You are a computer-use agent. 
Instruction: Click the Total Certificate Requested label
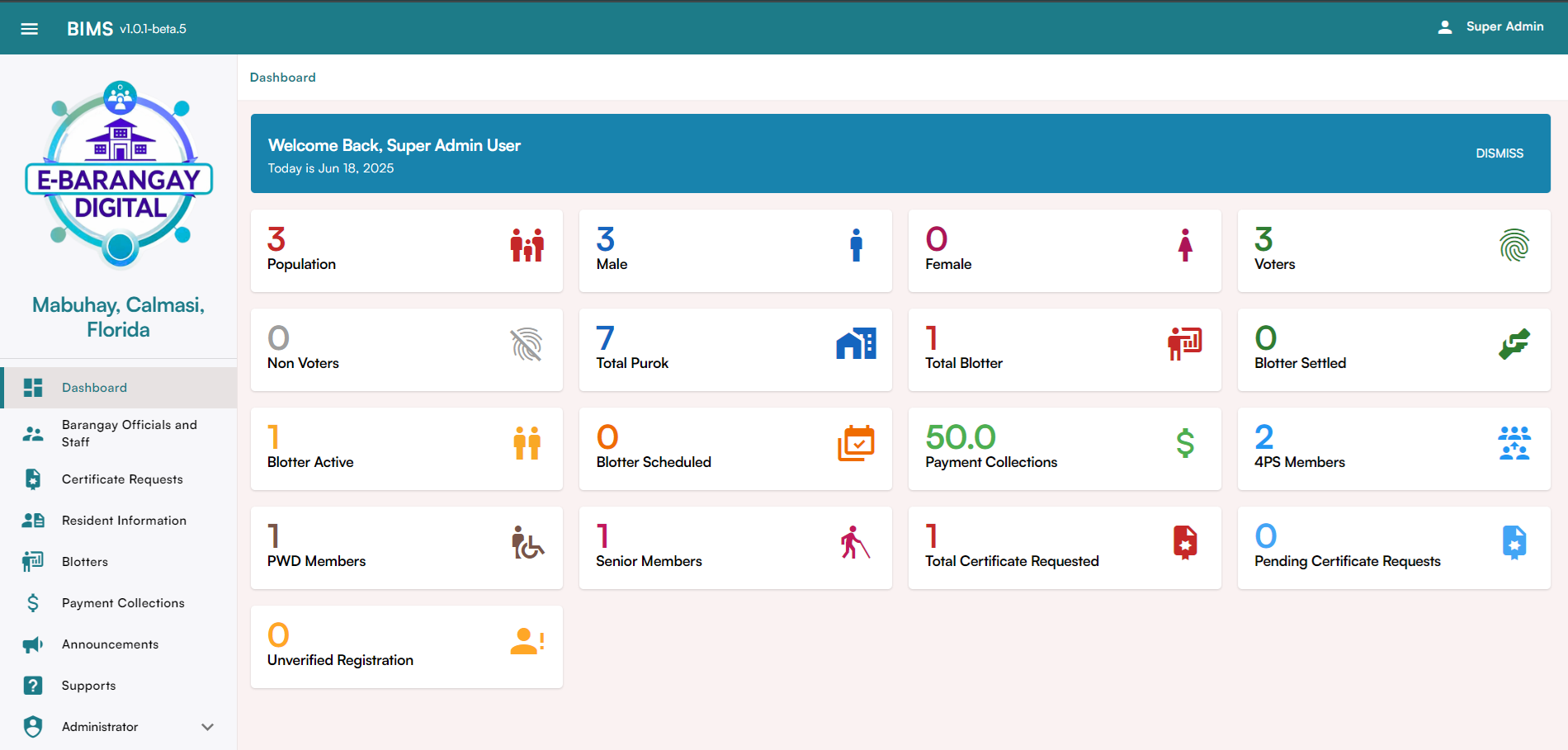click(x=1012, y=561)
